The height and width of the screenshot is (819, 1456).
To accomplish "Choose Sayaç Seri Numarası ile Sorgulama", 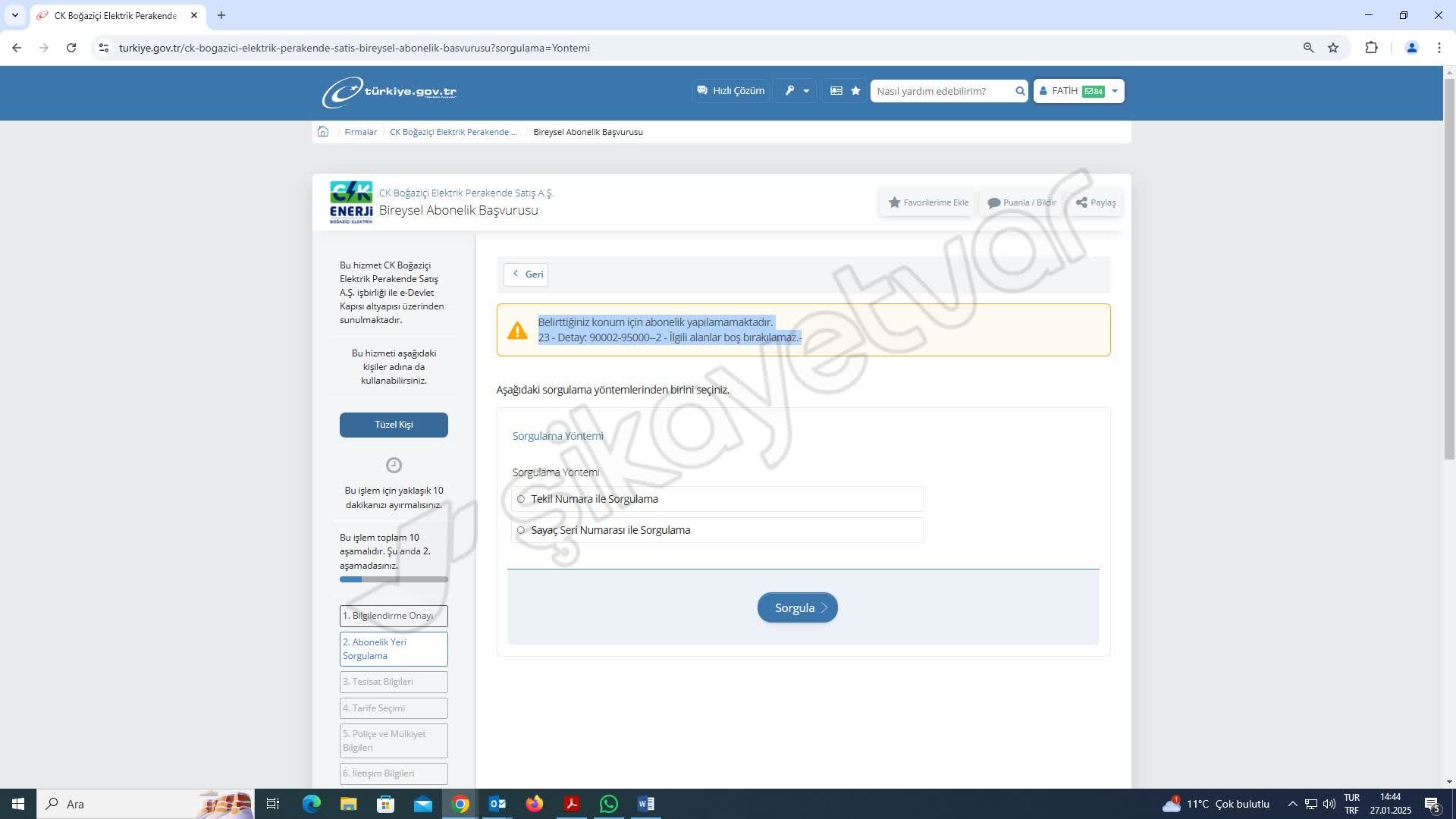I will tap(521, 530).
